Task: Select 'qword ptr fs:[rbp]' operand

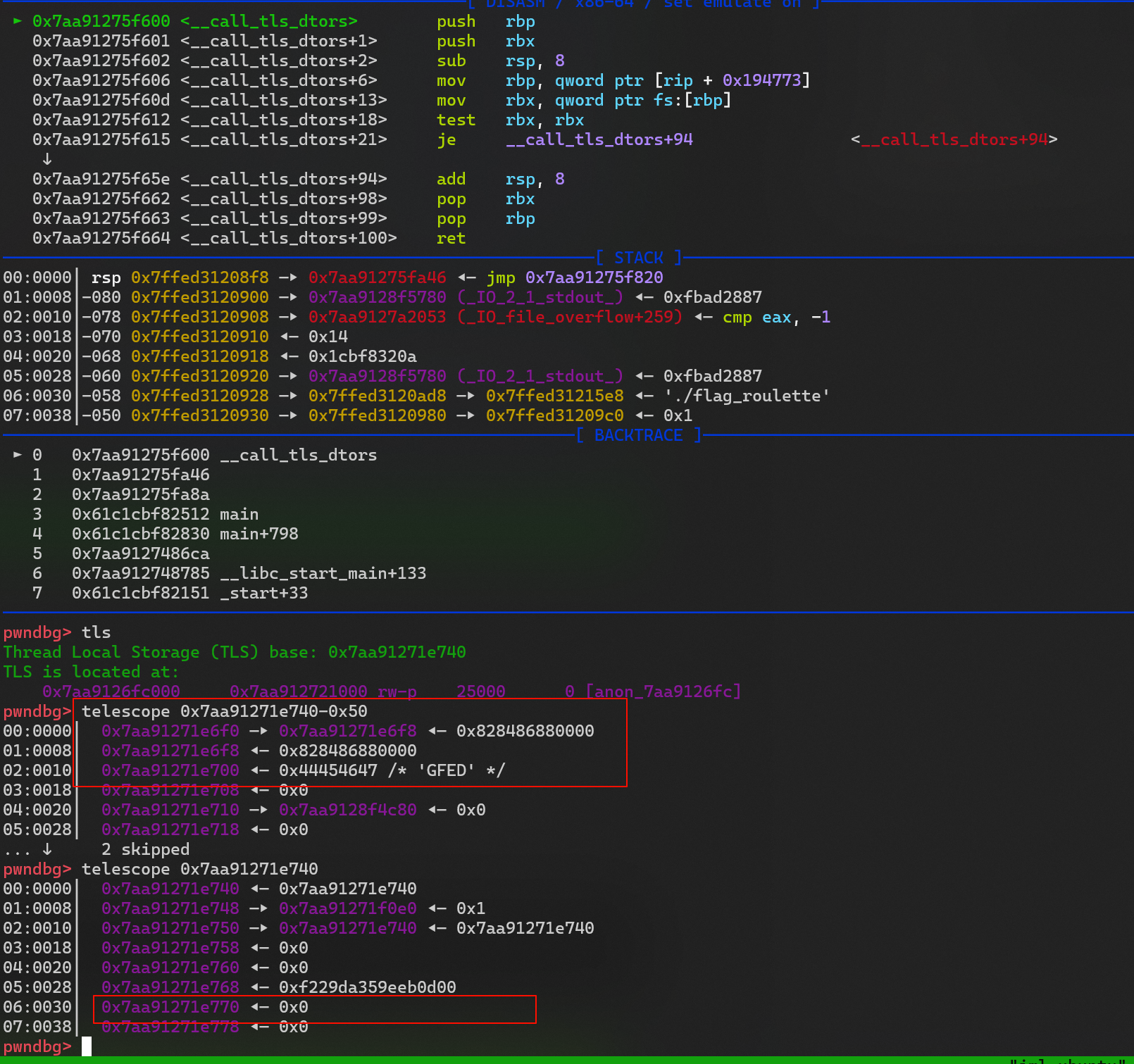Action: [643, 101]
